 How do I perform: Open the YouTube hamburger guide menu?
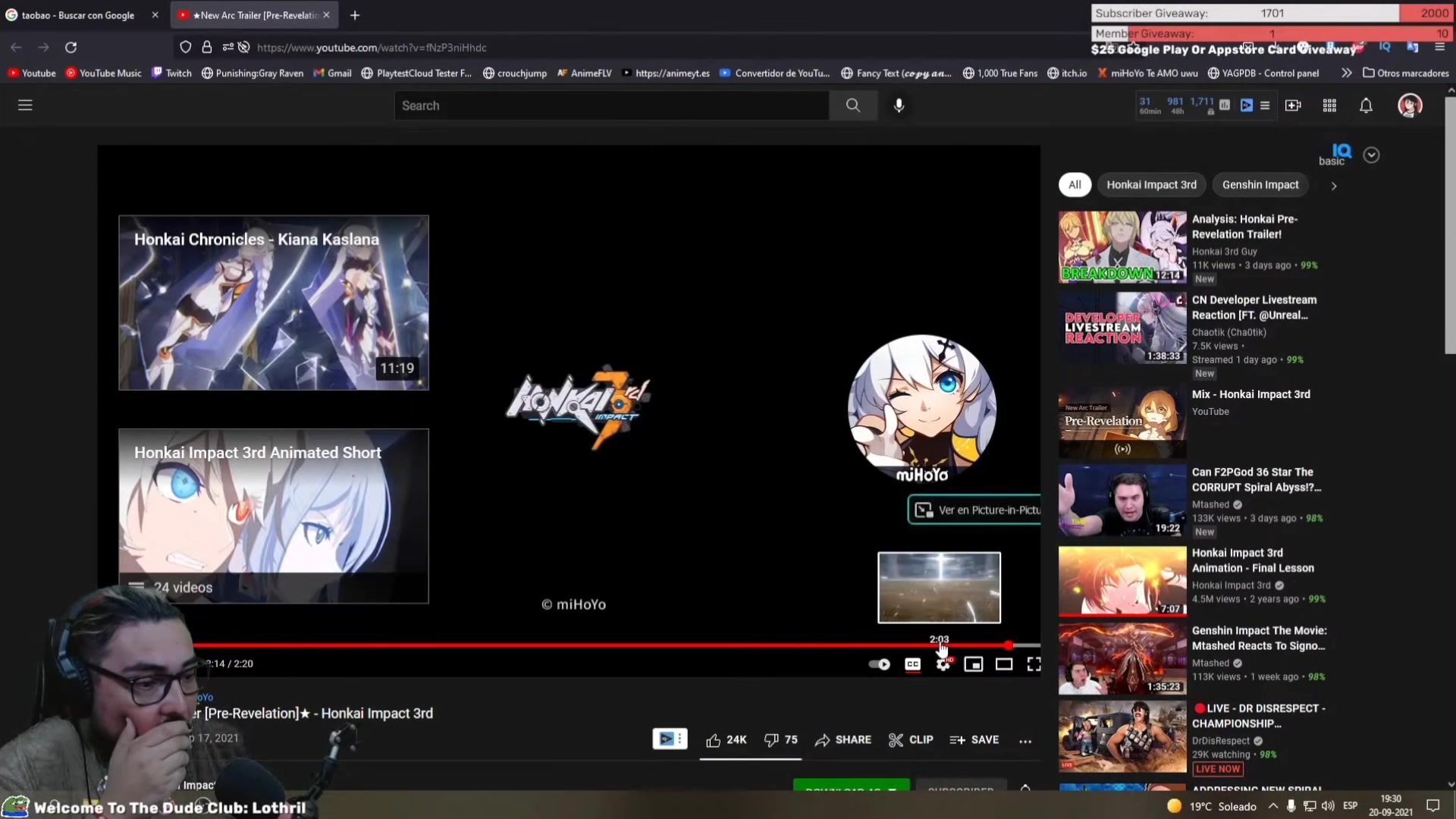coord(25,105)
